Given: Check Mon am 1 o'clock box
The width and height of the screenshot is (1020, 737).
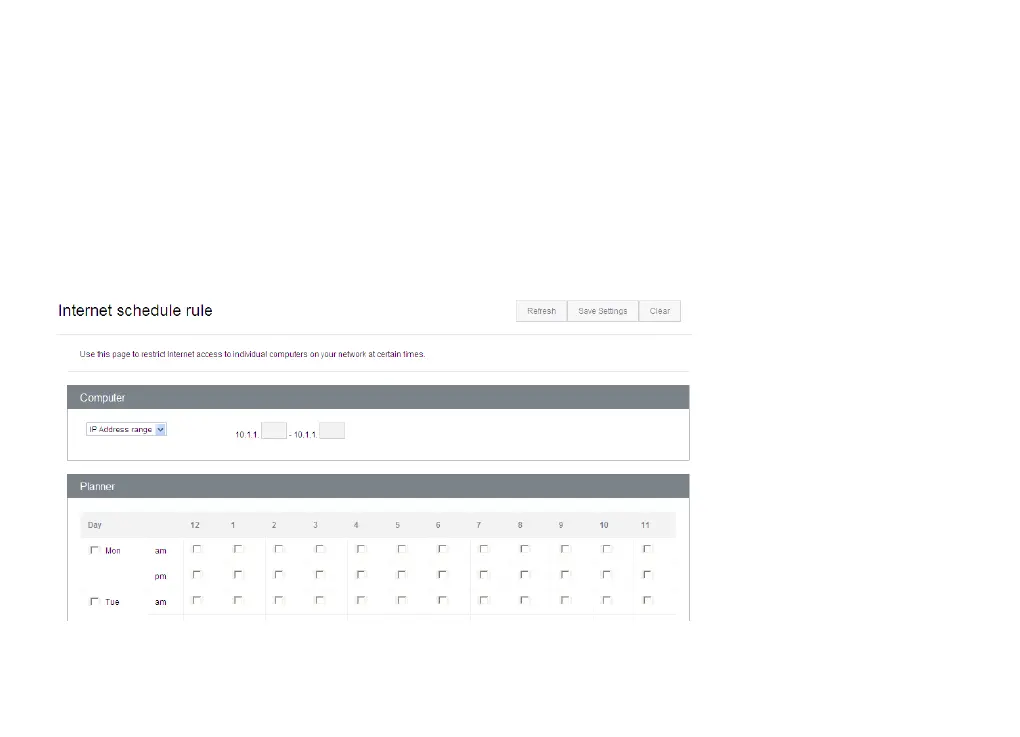Looking at the screenshot, I should tap(238, 549).
